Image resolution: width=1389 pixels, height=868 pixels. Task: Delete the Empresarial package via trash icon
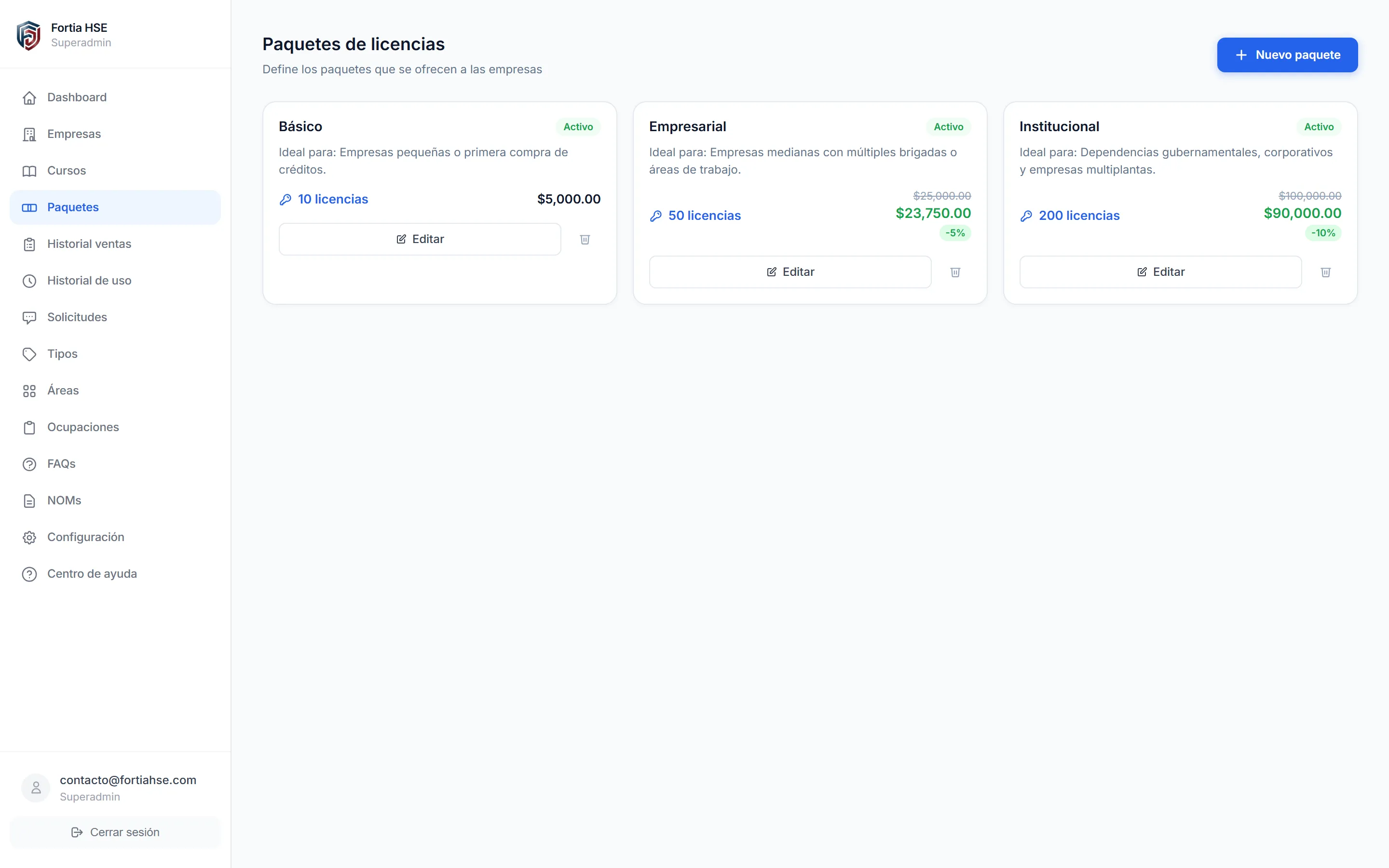tap(955, 272)
